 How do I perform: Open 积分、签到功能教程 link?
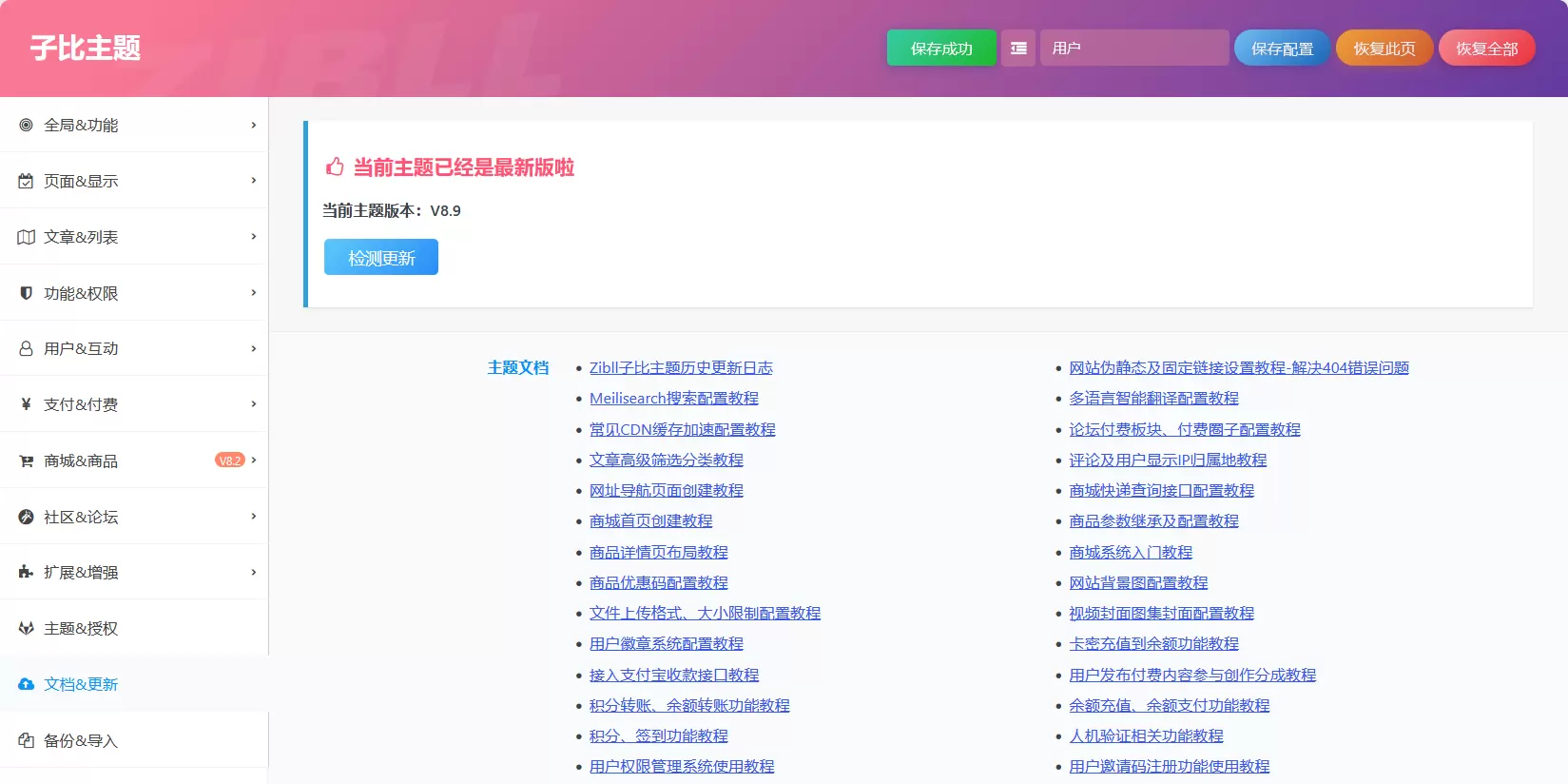pos(659,735)
